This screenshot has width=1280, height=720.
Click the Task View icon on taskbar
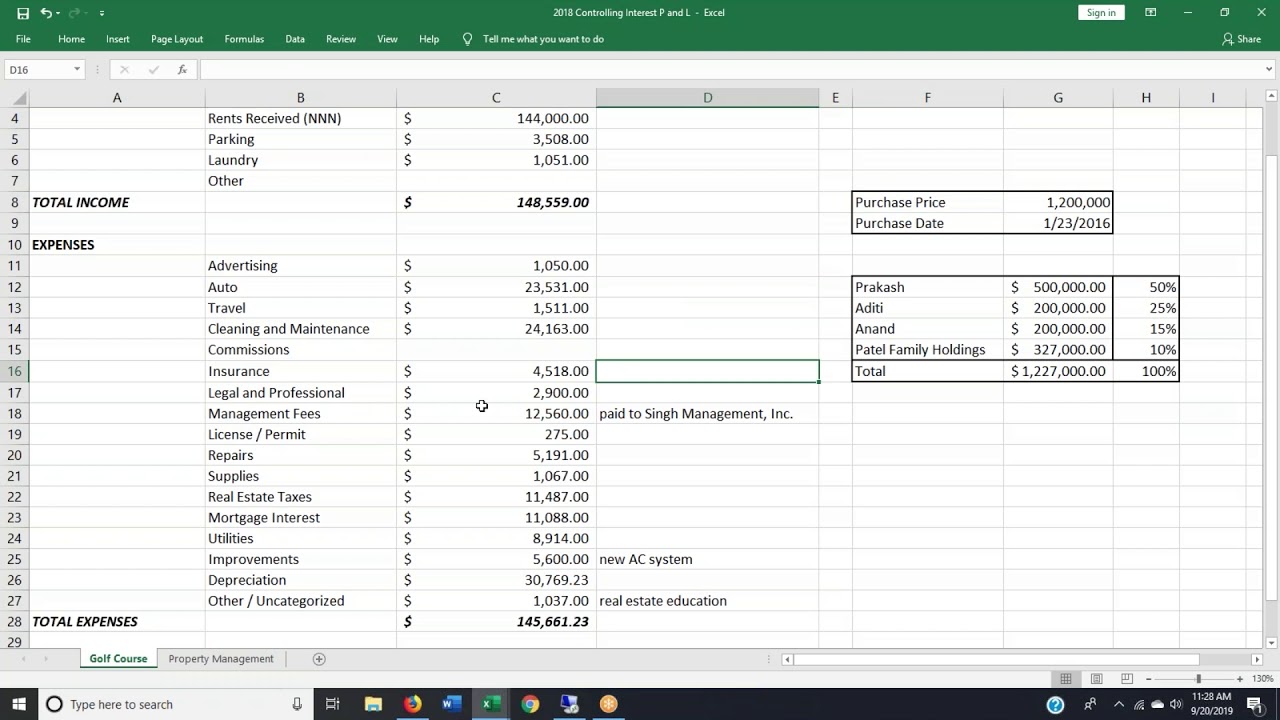[333, 704]
